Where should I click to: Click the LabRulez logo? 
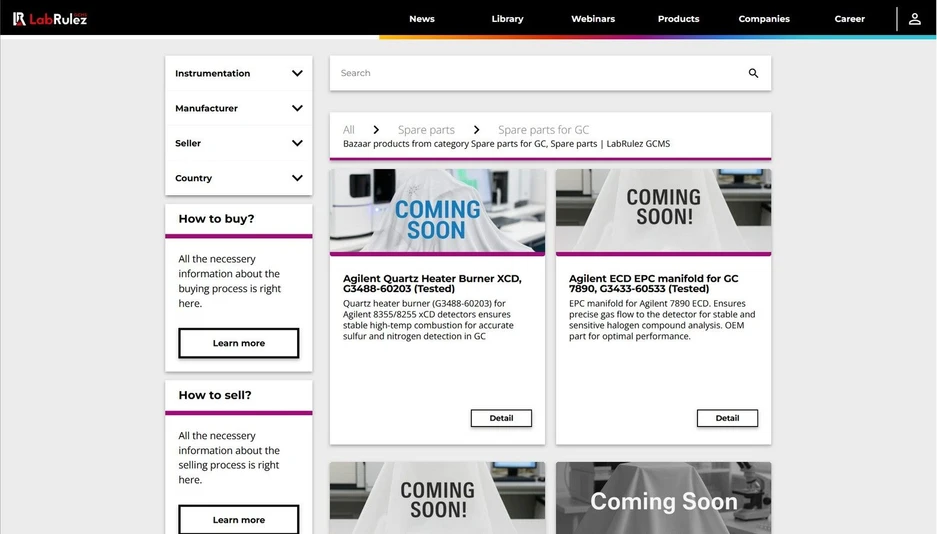(x=50, y=18)
